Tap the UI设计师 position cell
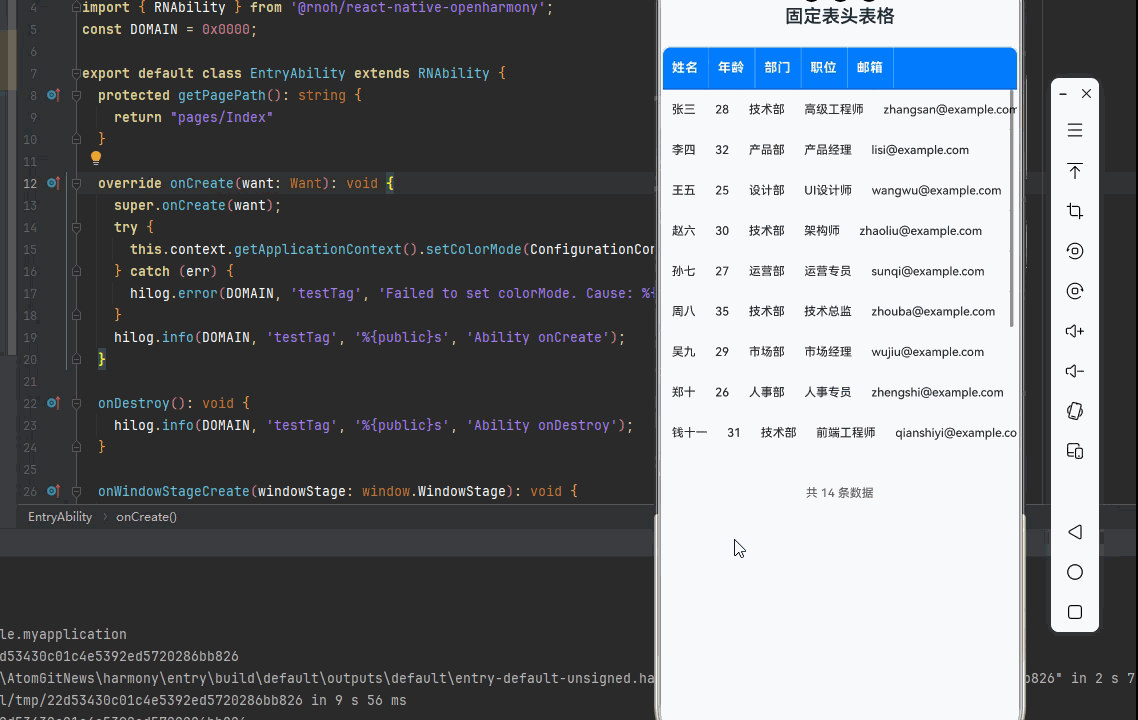The height and width of the screenshot is (720, 1138). click(828, 190)
